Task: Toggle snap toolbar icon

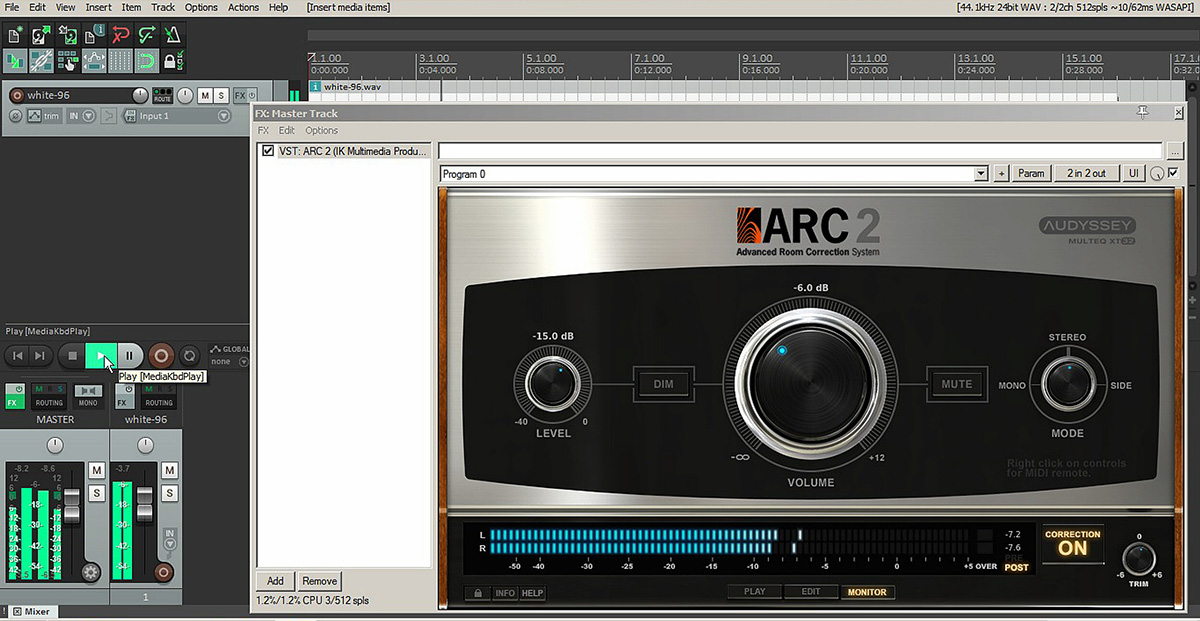Action: pos(147,61)
